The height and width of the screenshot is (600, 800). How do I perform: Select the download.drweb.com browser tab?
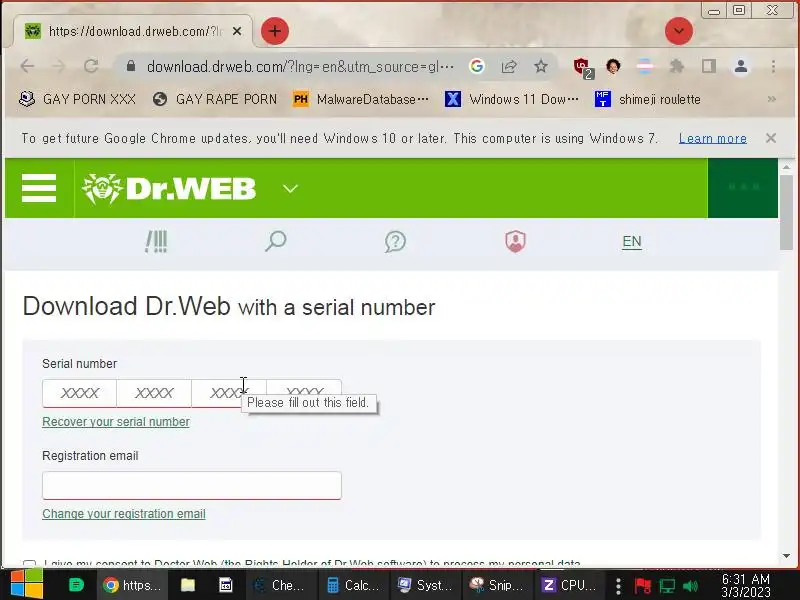pos(133,31)
